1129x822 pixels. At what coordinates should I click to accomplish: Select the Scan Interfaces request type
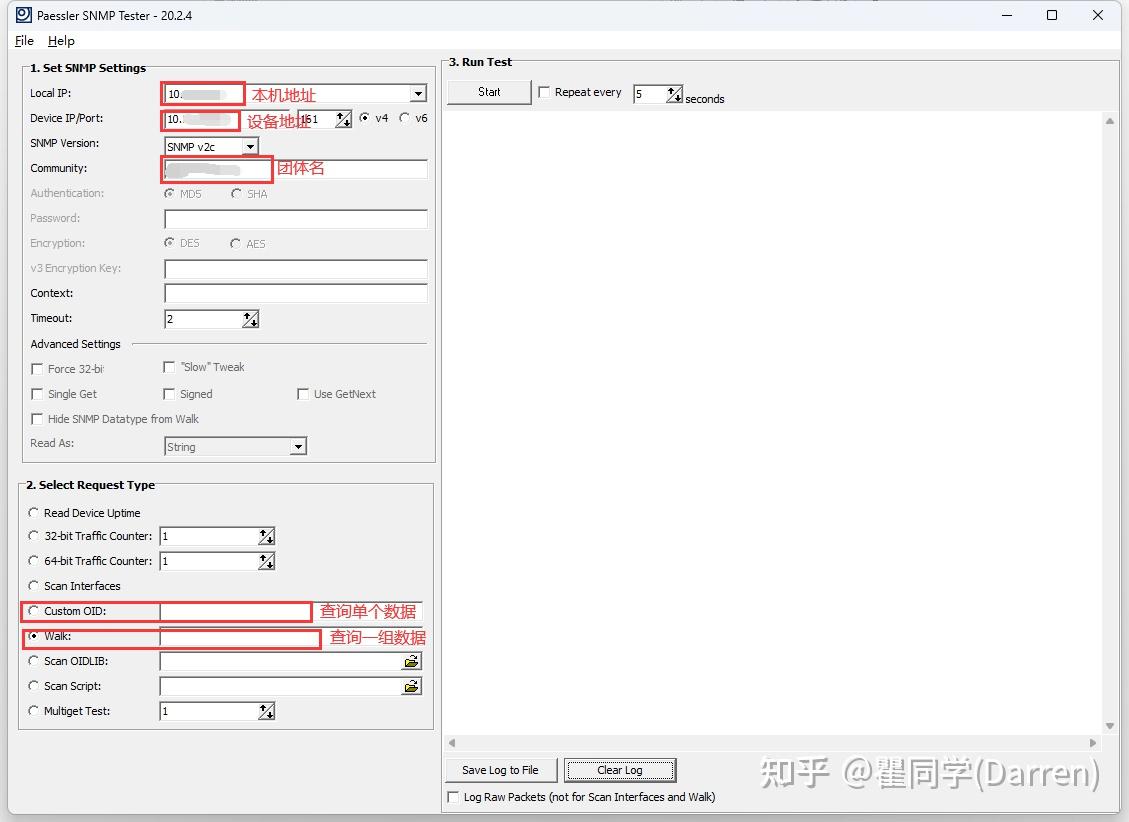click(33, 586)
